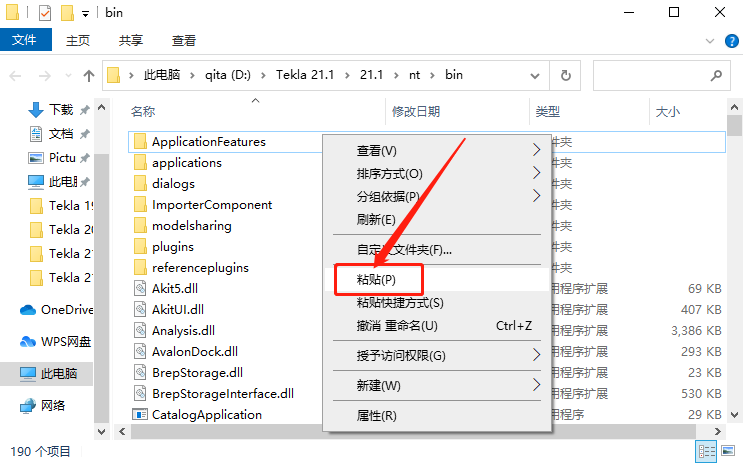The height and width of the screenshot is (464, 744).
Task: Click the Properties quick access icon
Action: [45, 13]
